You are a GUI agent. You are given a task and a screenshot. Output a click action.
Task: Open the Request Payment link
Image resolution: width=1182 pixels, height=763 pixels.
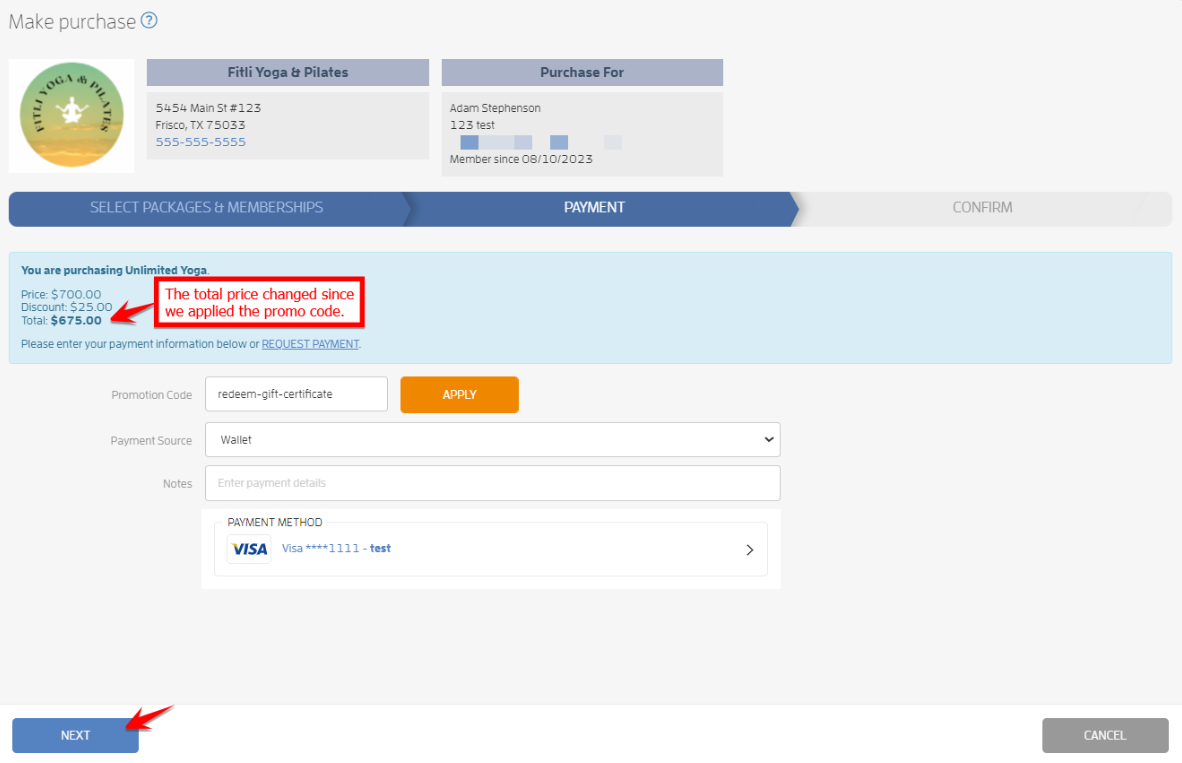(x=310, y=344)
